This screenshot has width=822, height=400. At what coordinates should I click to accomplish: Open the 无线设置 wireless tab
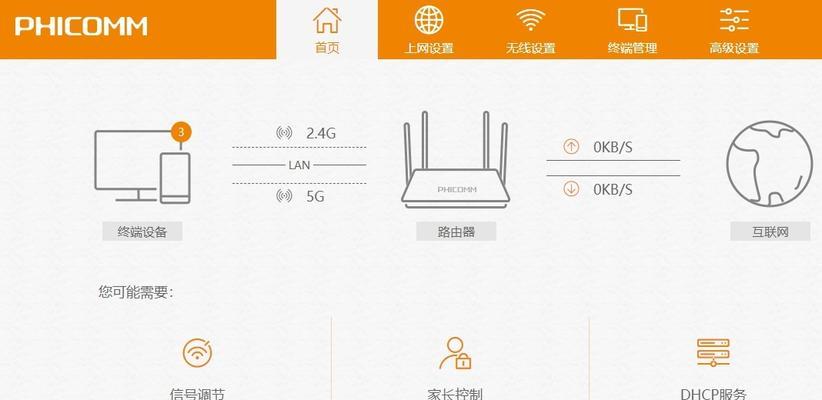point(531,30)
